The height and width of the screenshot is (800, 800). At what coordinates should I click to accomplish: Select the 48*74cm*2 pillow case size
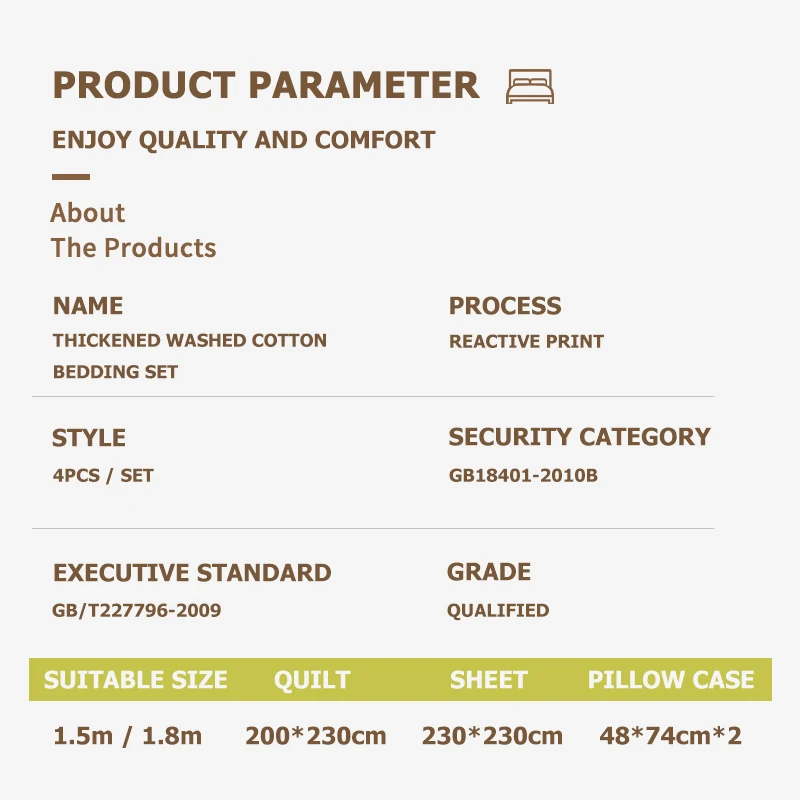coord(671,737)
